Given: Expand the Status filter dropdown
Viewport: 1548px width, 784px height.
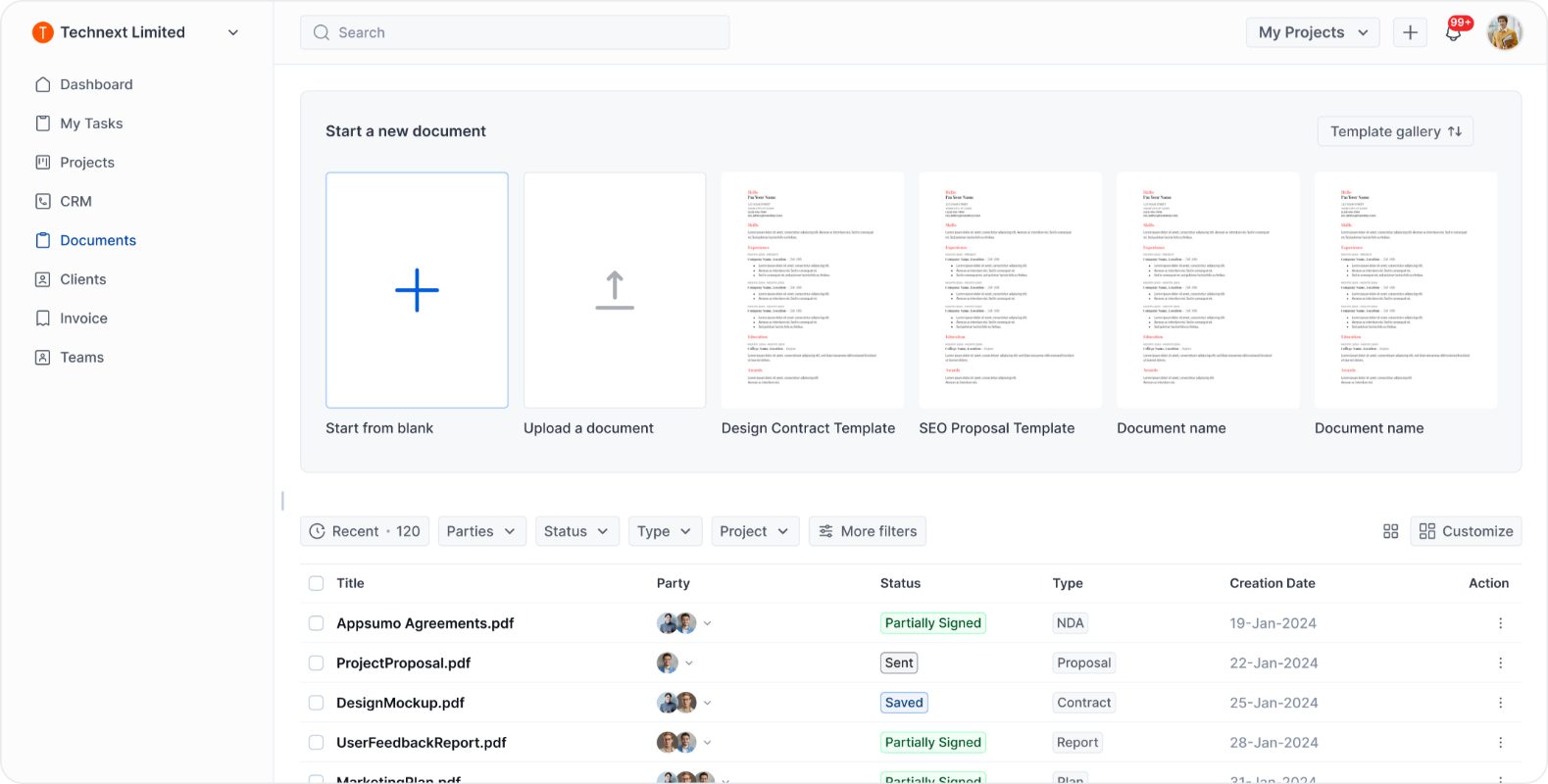Looking at the screenshot, I should tap(575, 531).
